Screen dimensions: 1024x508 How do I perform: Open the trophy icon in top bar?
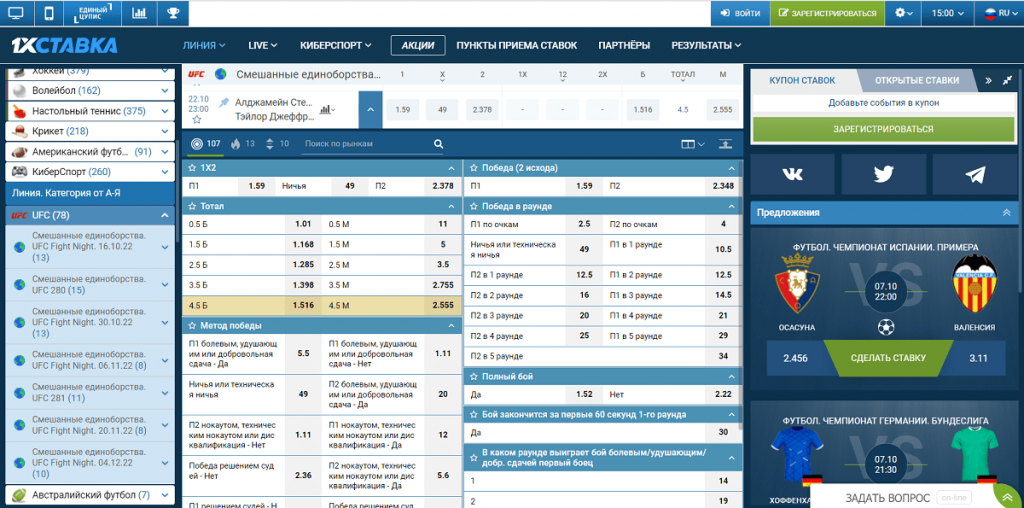(x=173, y=14)
